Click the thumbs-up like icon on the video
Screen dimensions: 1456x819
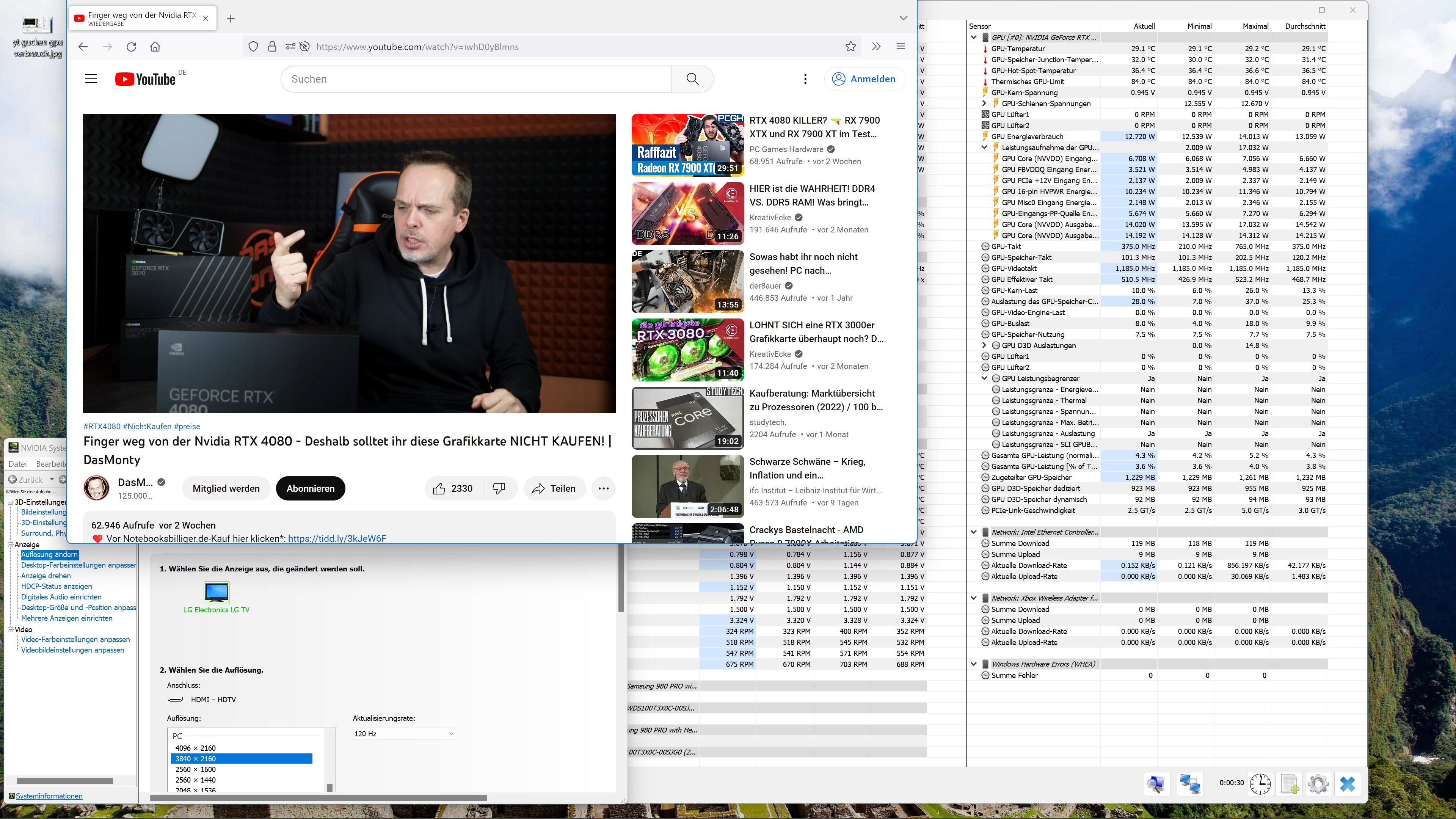[x=439, y=488]
